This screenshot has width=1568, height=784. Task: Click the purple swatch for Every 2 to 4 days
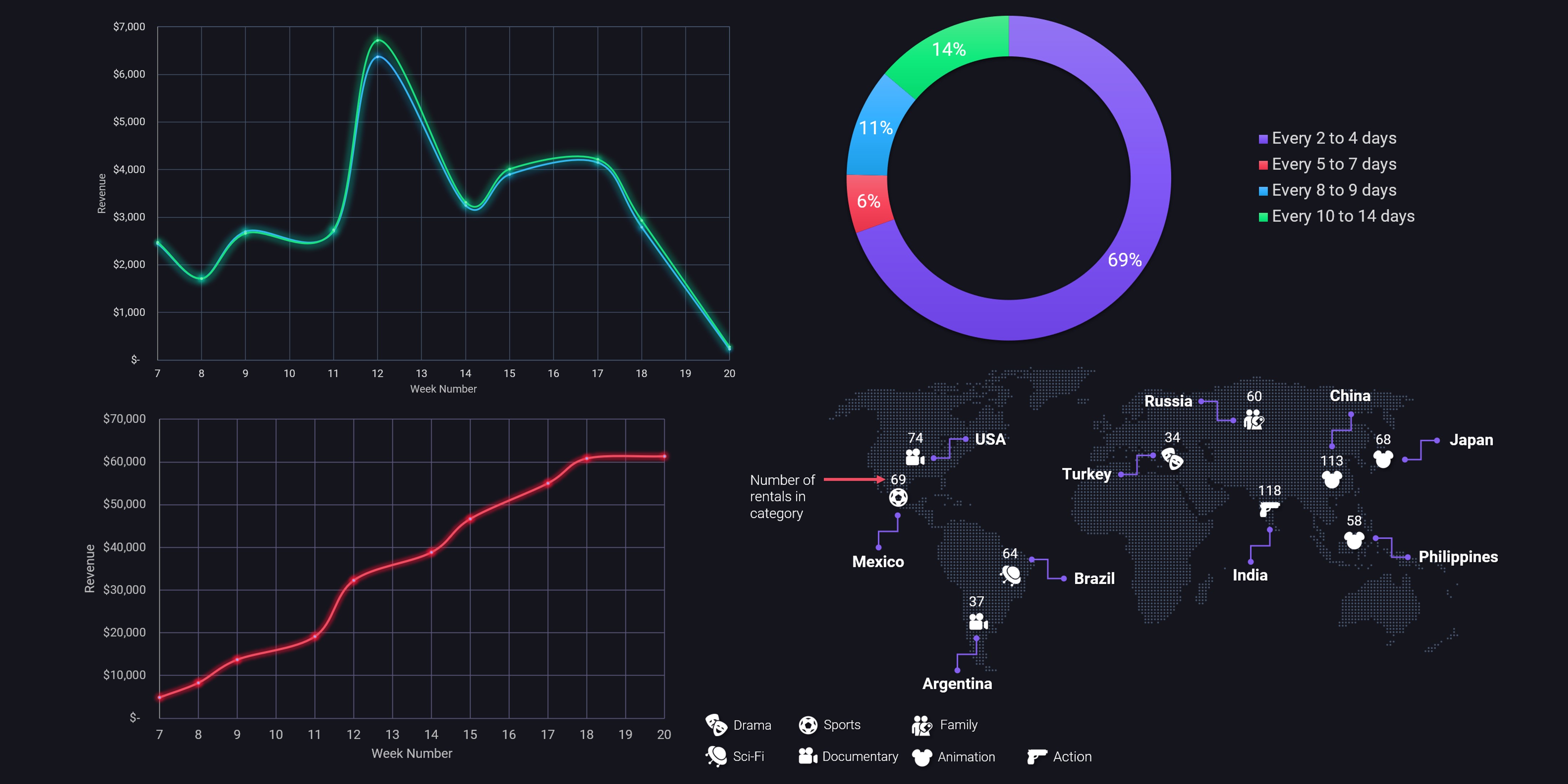coord(1263,139)
